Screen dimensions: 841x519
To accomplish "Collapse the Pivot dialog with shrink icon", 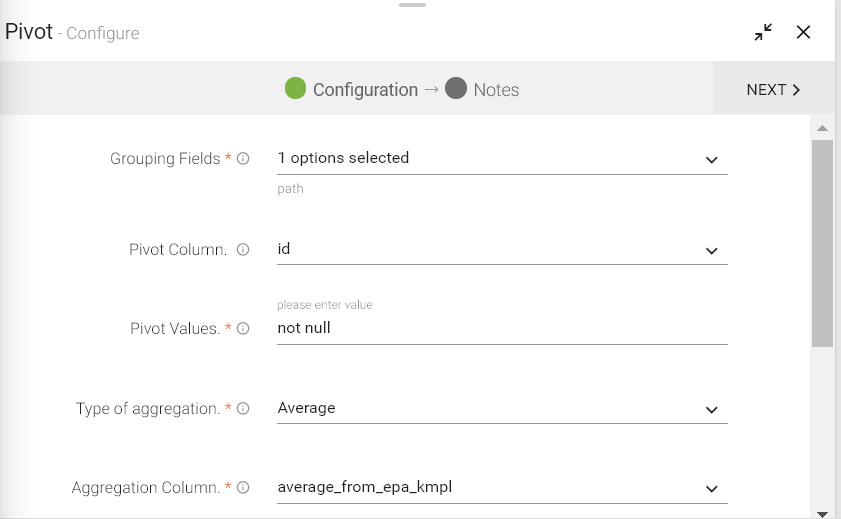I will (x=763, y=32).
